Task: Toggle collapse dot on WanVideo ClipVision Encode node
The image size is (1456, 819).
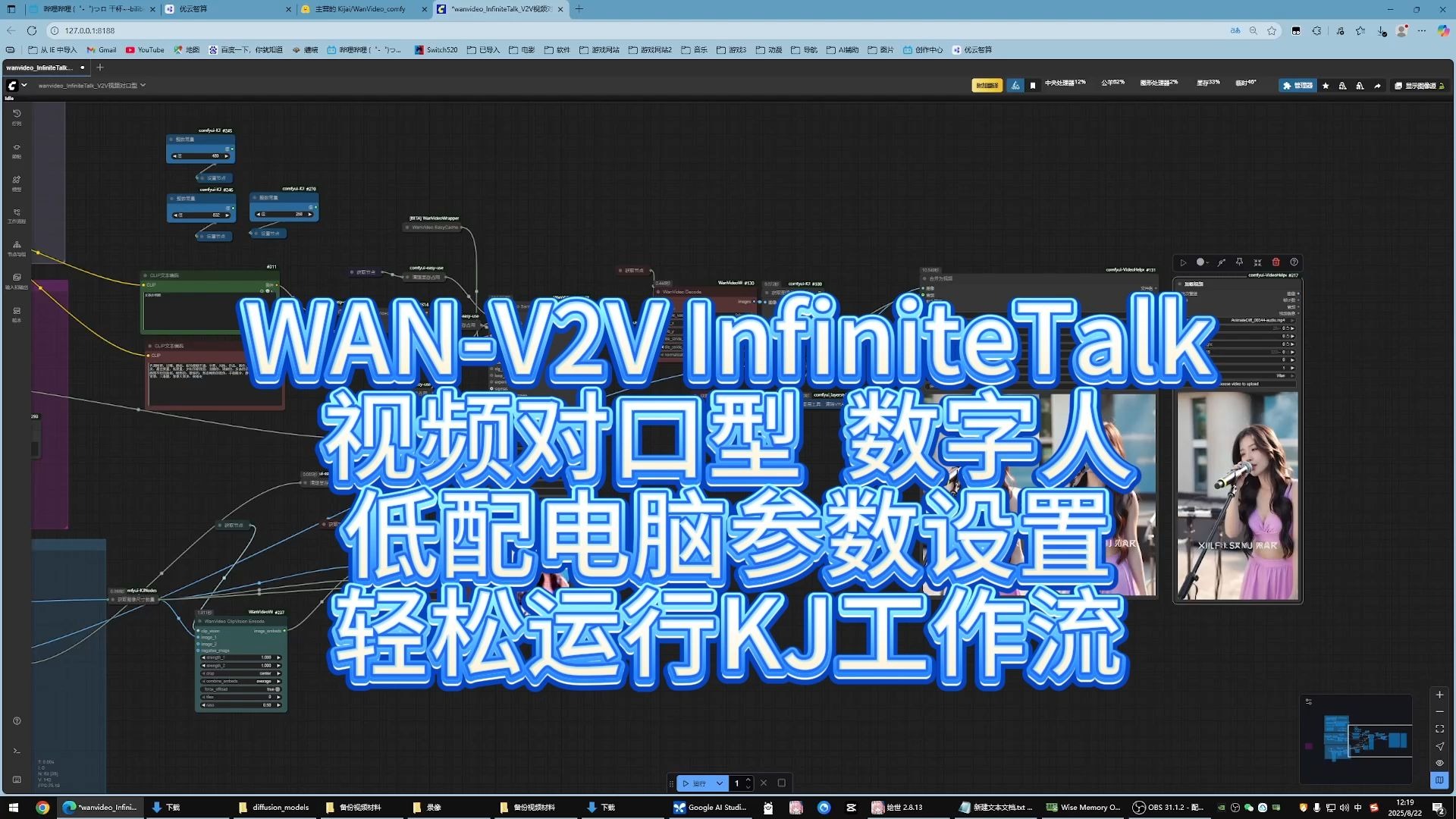Action: 200,621
